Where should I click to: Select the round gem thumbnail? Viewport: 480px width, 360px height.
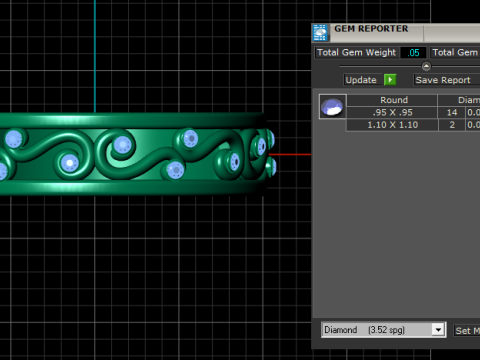coord(332,107)
